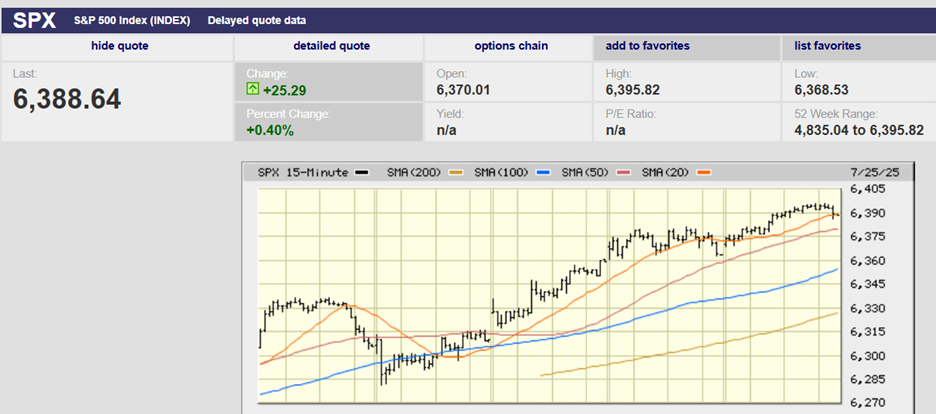Click the Change: field label
Viewport: 936px width, 414px height.
(267, 74)
